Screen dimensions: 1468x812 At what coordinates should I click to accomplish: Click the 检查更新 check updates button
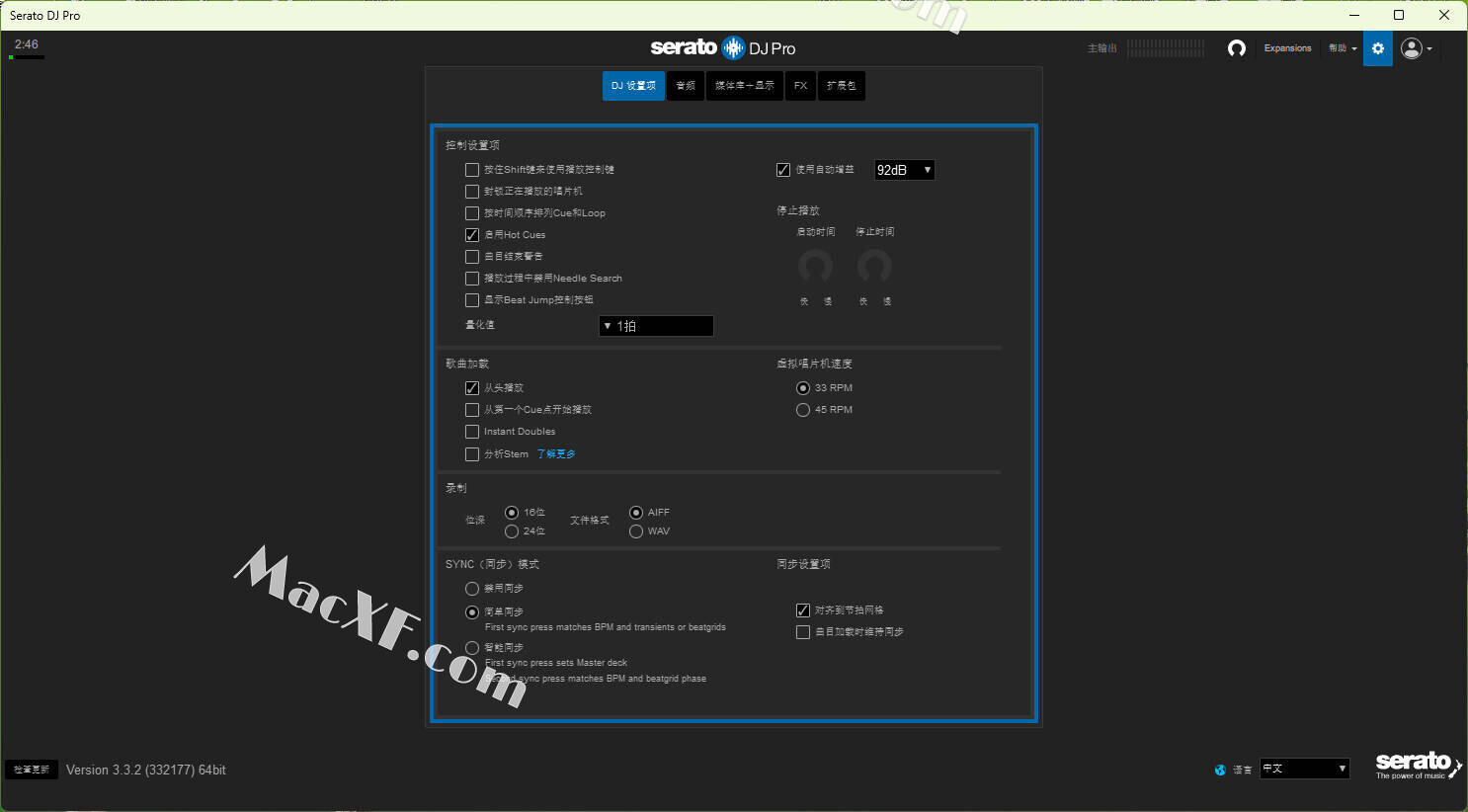point(31,770)
